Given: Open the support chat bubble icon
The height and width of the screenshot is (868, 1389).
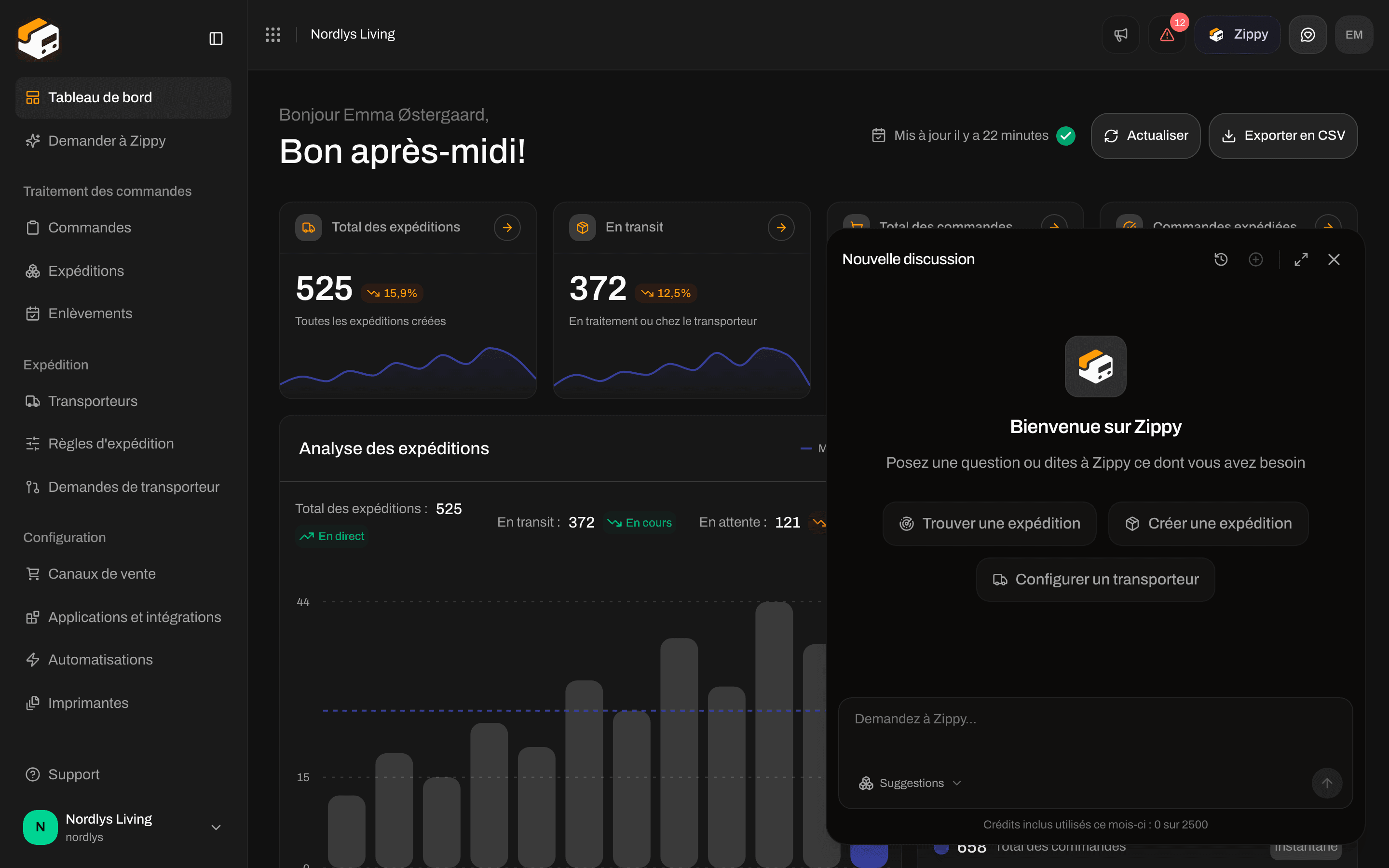Looking at the screenshot, I should click(x=1307, y=34).
